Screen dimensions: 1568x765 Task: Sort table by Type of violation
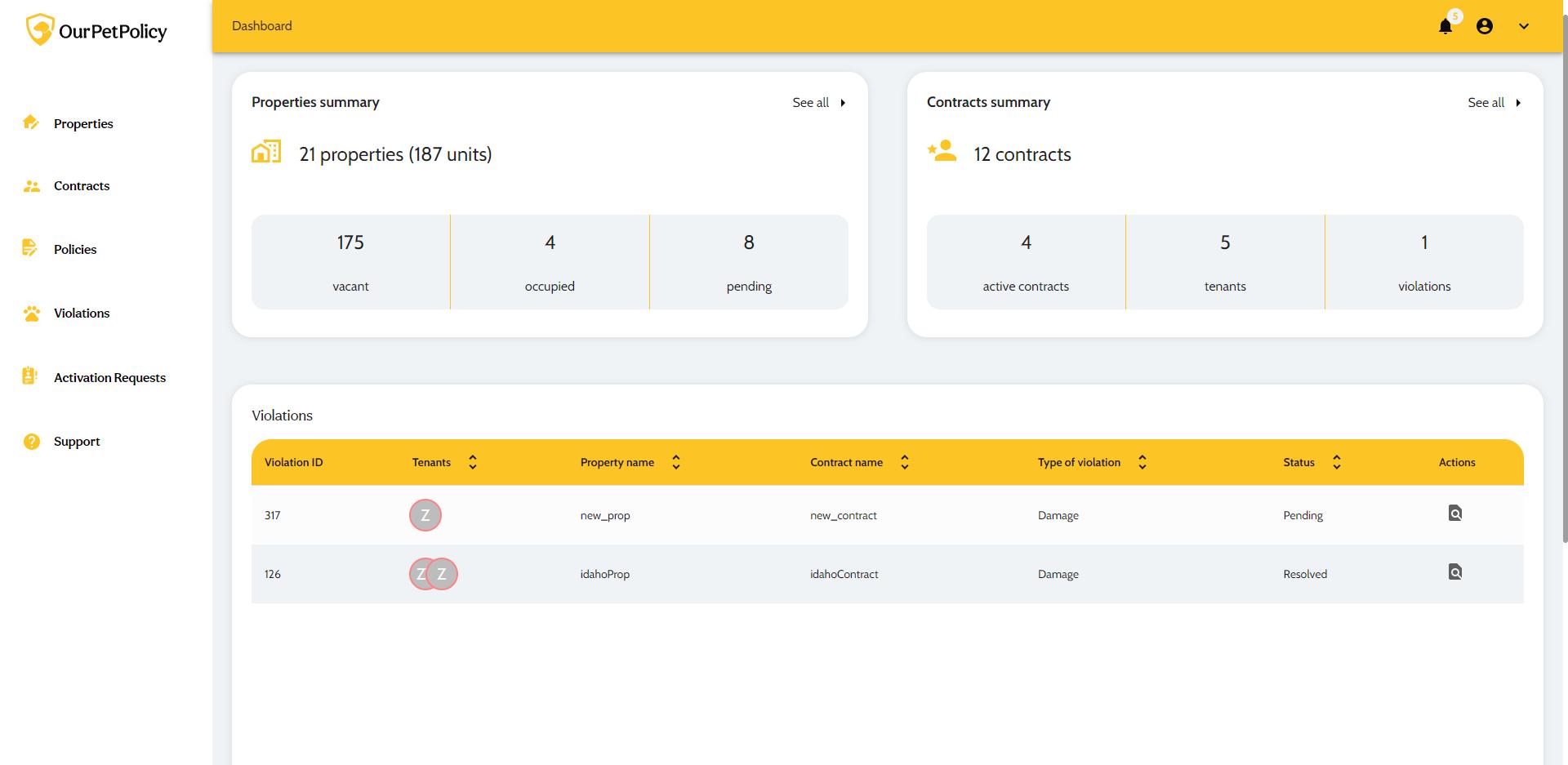[1142, 462]
